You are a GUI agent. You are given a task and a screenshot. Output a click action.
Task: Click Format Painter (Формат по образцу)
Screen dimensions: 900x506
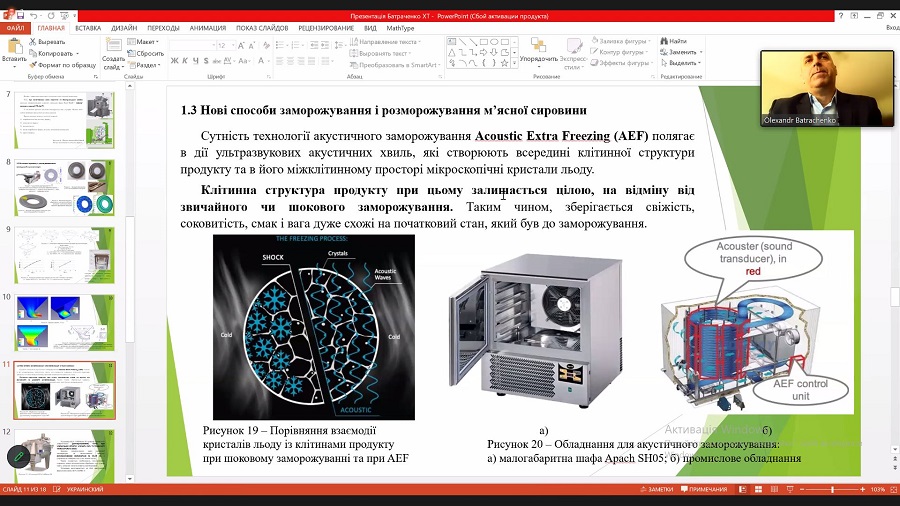[63, 65]
